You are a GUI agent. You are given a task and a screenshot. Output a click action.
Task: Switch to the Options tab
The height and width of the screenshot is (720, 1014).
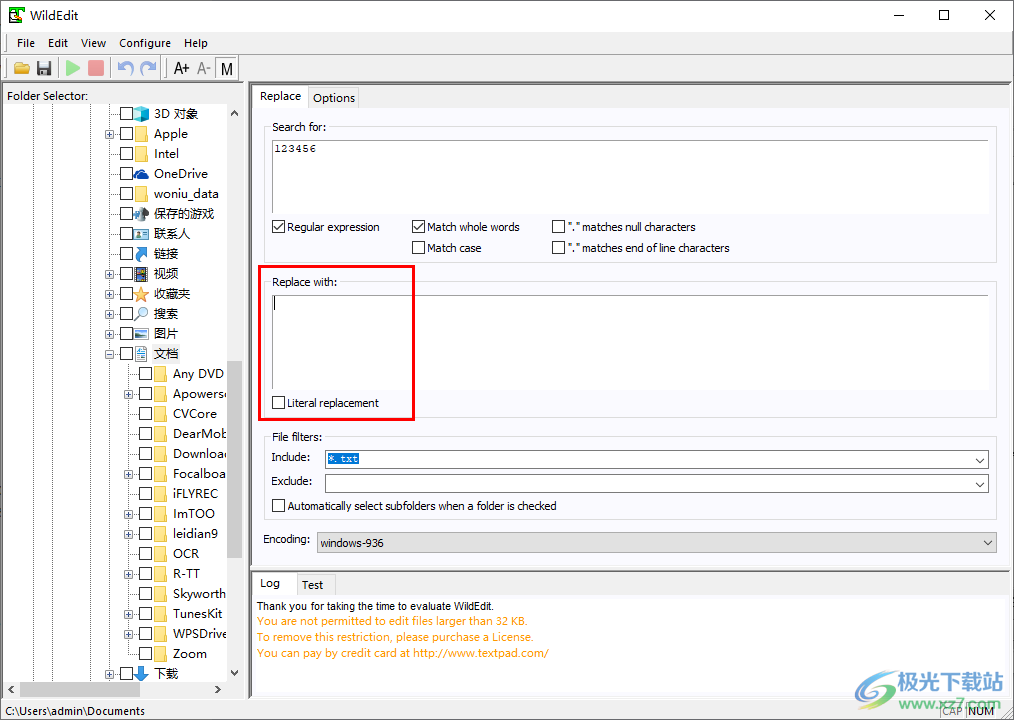(334, 97)
